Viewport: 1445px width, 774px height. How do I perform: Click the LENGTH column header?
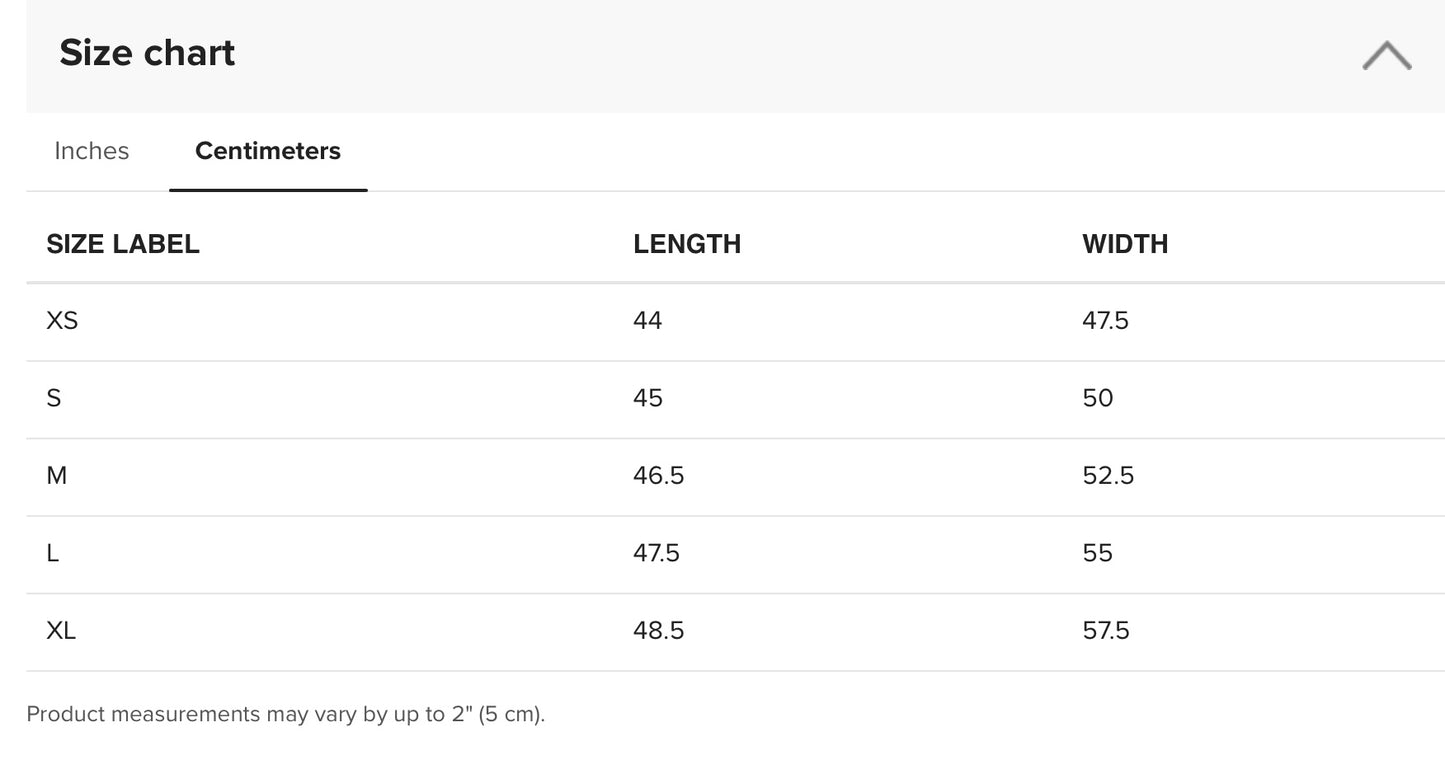pos(687,244)
